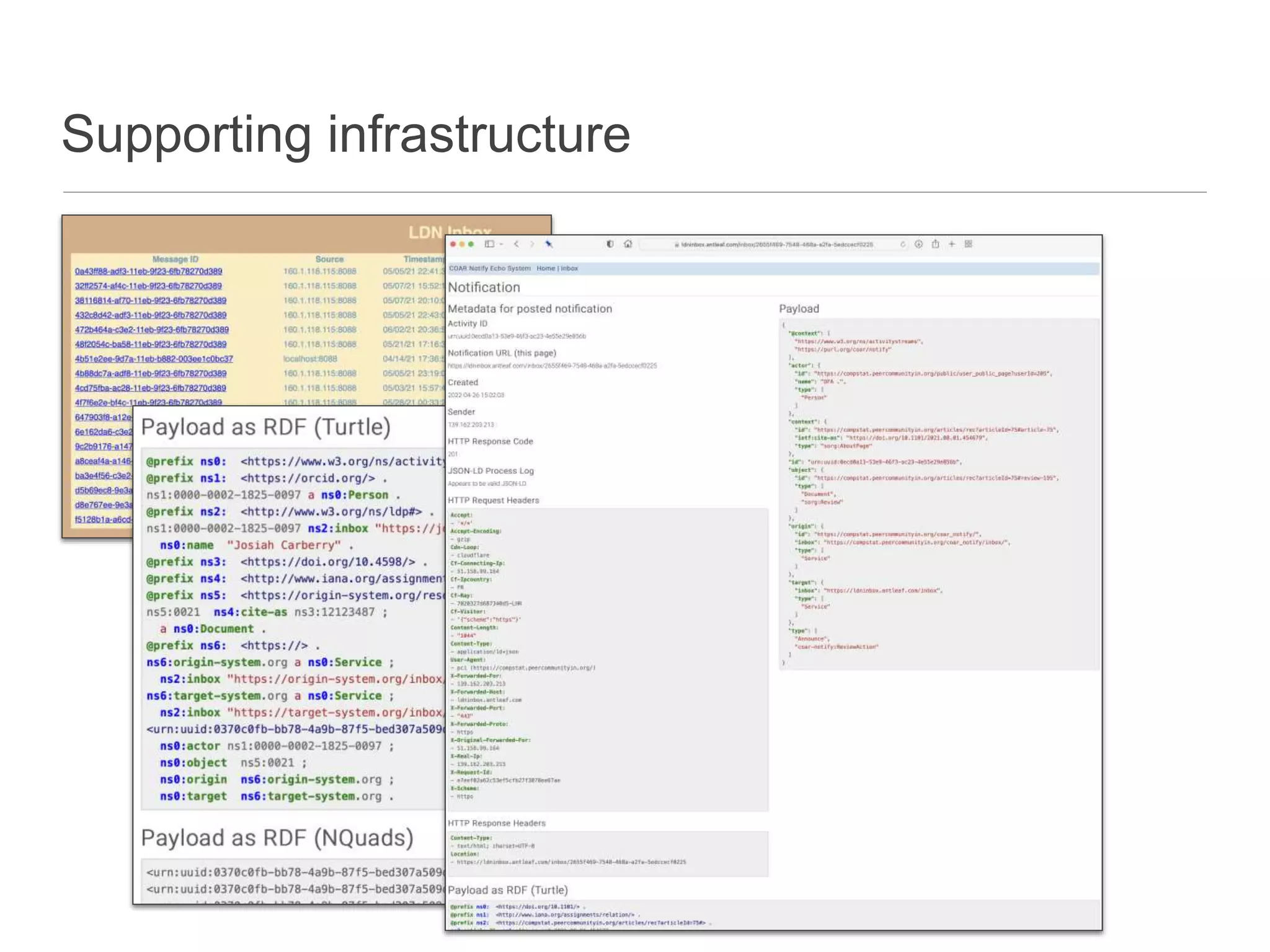Open the privacy shield icon in toolbar

point(610,244)
